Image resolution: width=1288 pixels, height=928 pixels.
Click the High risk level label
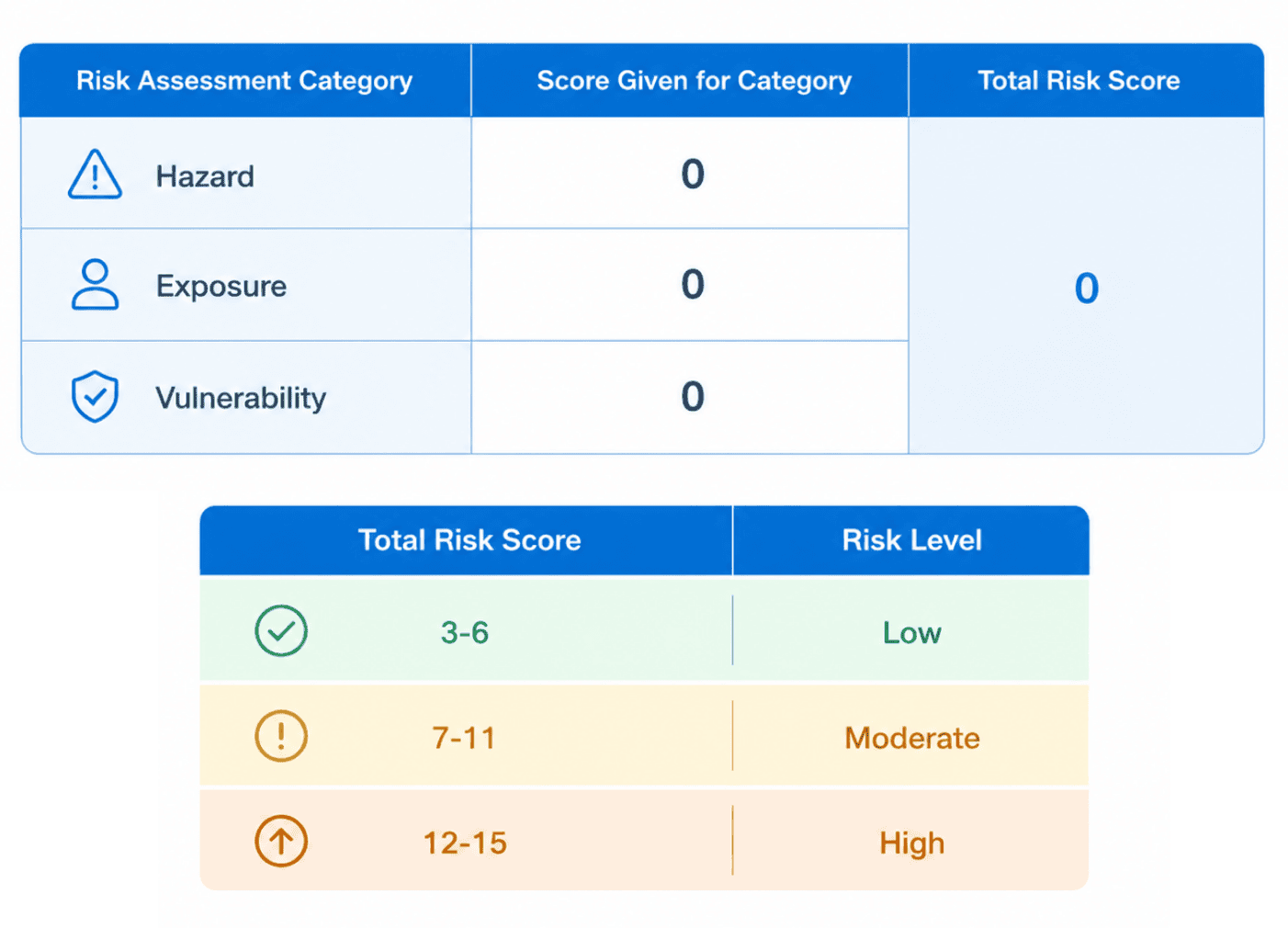(912, 843)
